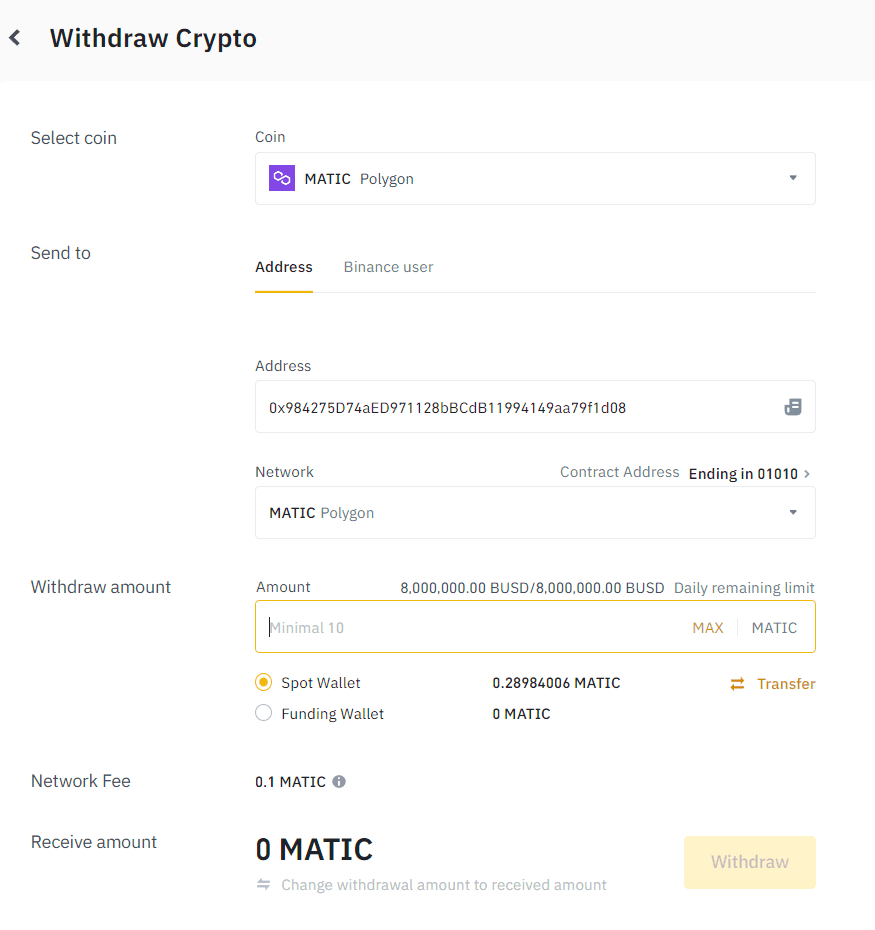Click the info icon beside Network Fee
The width and height of the screenshot is (875, 930).
pyautogui.click(x=339, y=782)
